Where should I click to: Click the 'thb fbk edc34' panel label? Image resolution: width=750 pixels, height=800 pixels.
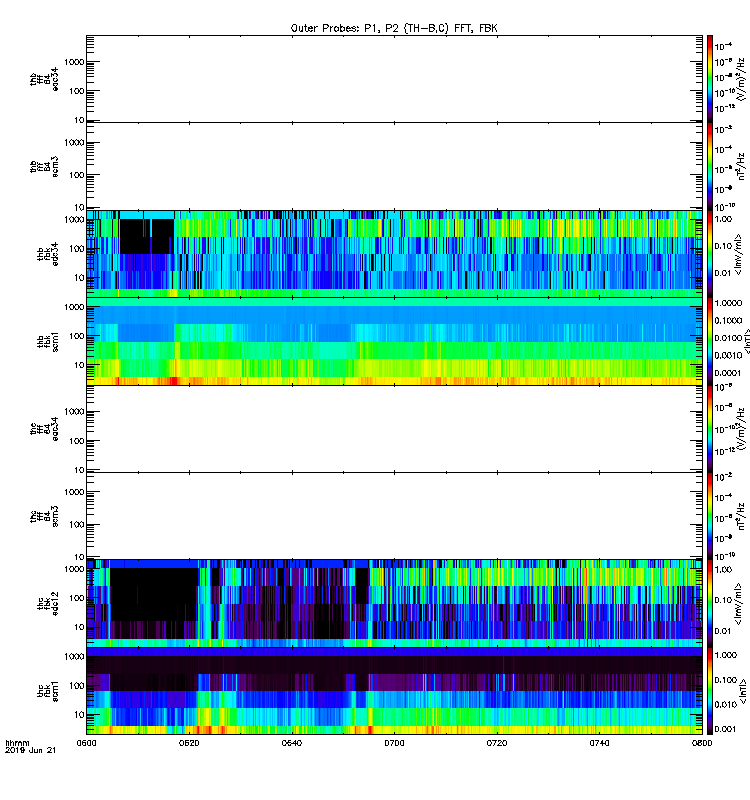pyautogui.click(x=48, y=254)
